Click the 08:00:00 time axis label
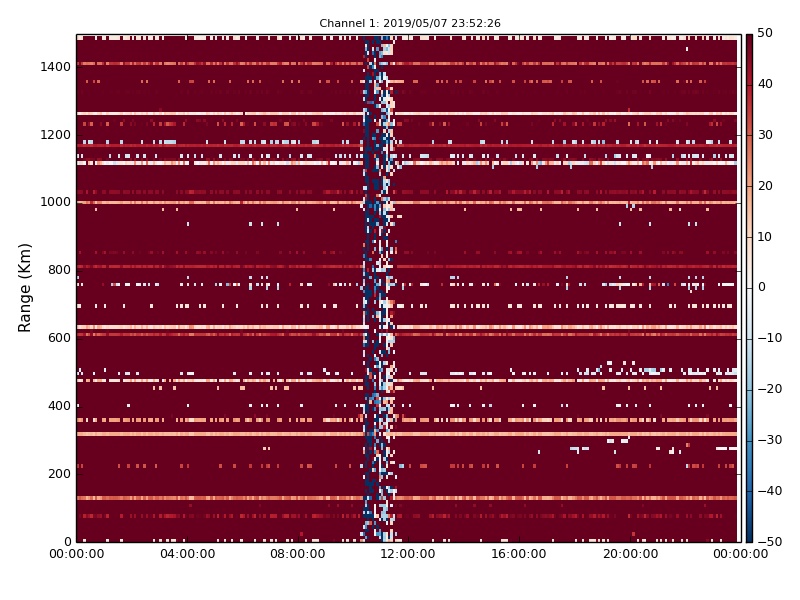The height and width of the screenshot is (600, 800). pos(297,554)
